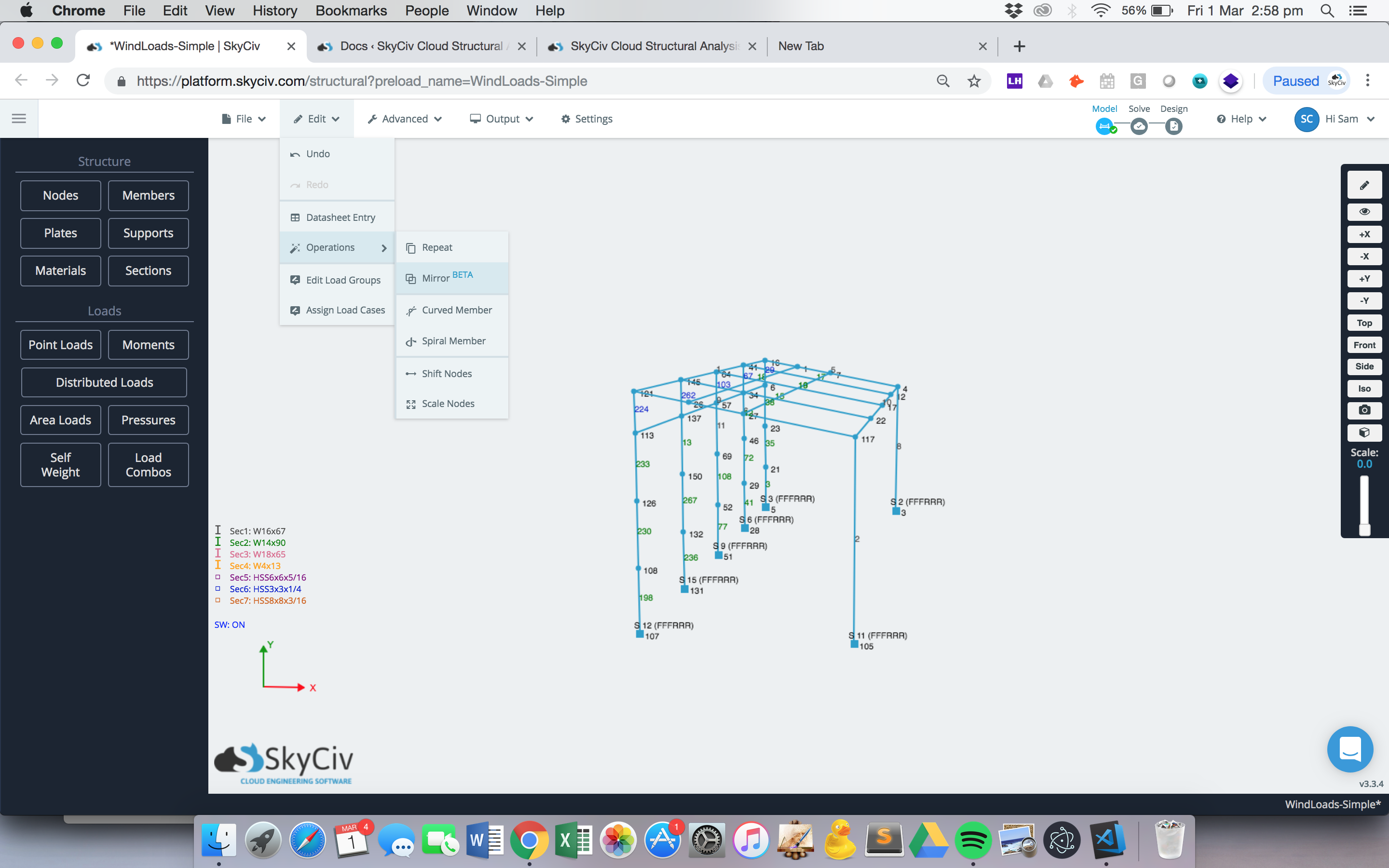Expand the Help dropdown
This screenshot has width=1389, height=868.
coord(1241,119)
